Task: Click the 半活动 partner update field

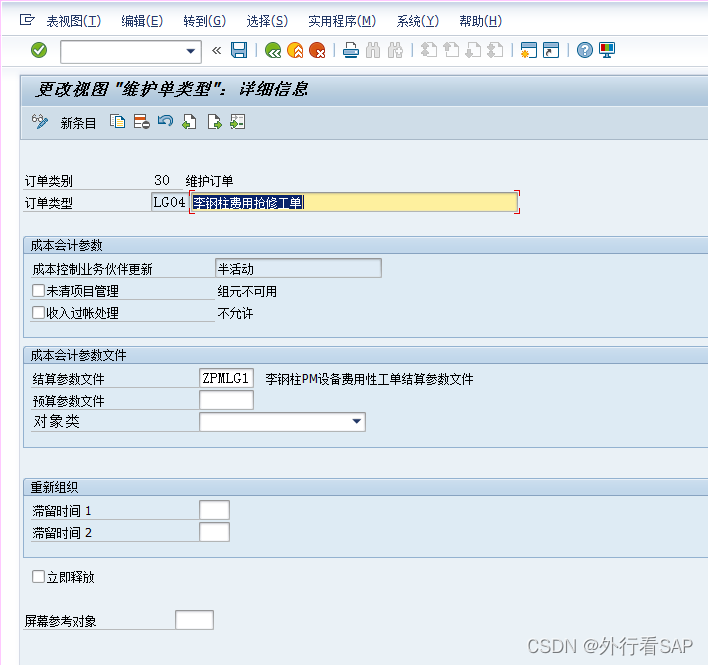Action: tap(298, 269)
